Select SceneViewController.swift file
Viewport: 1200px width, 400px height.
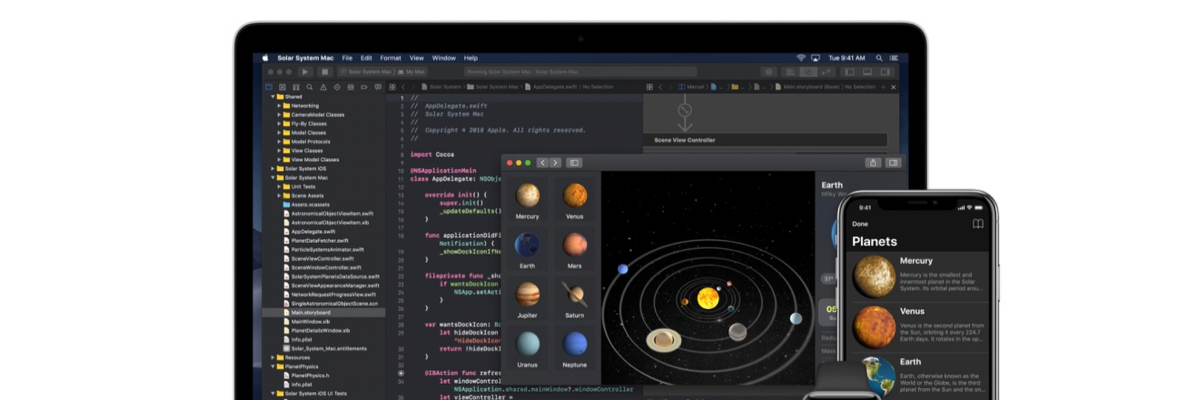tap(322, 258)
